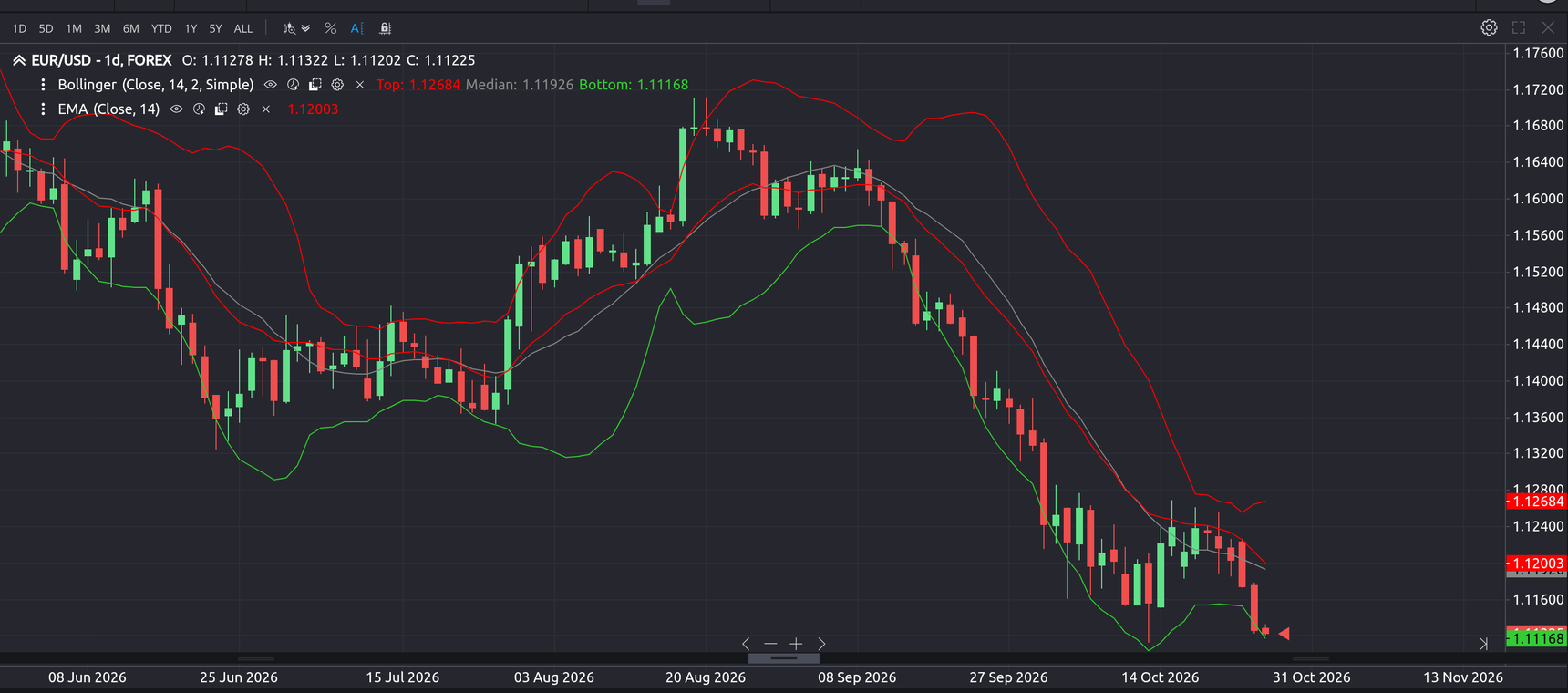This screenshot has width=1568, height=693.
Task: Select the 3M time range
Action: [x=102, y=28]
